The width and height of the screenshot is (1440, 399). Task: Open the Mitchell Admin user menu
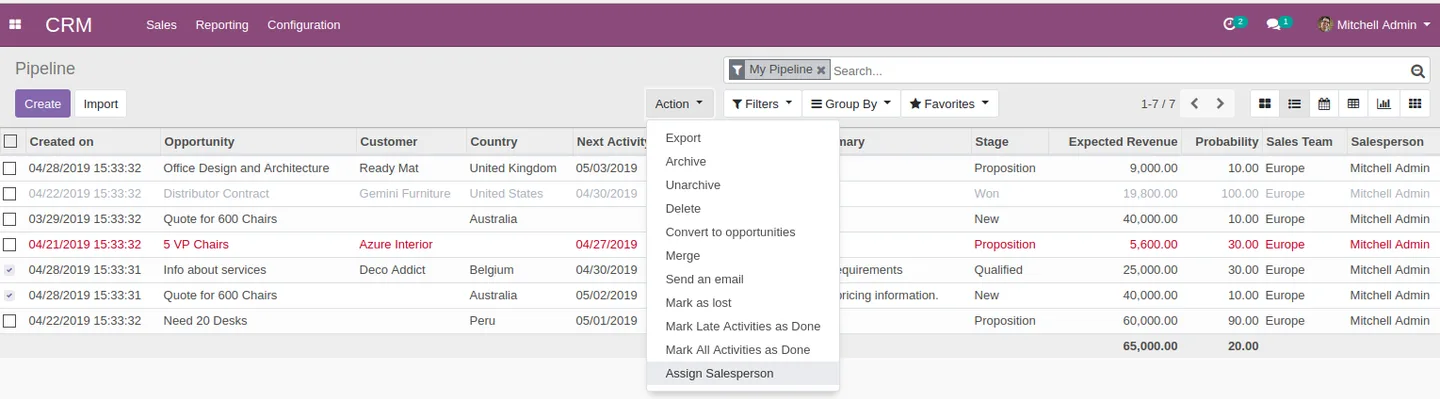coord(1375,24)
